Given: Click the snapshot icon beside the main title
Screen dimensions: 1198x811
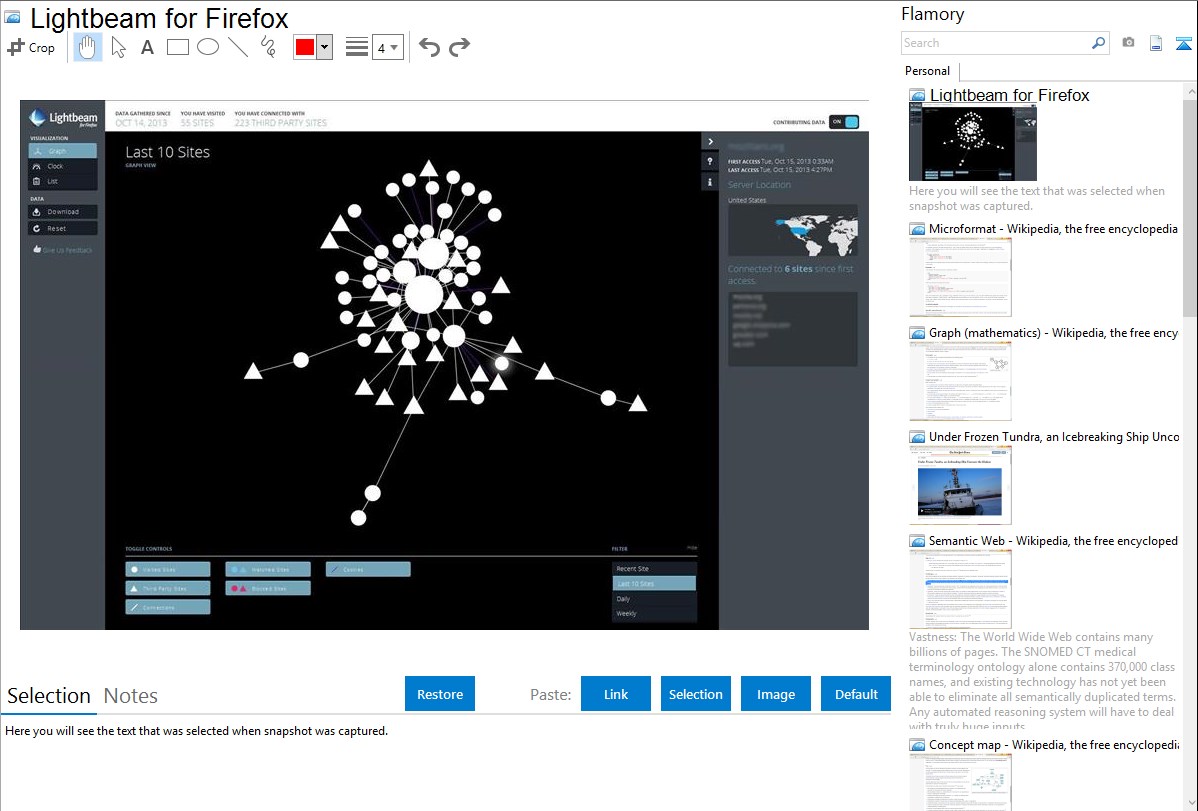Looking at the screenshot, I should pyautogui.click(x=12, y=16).
